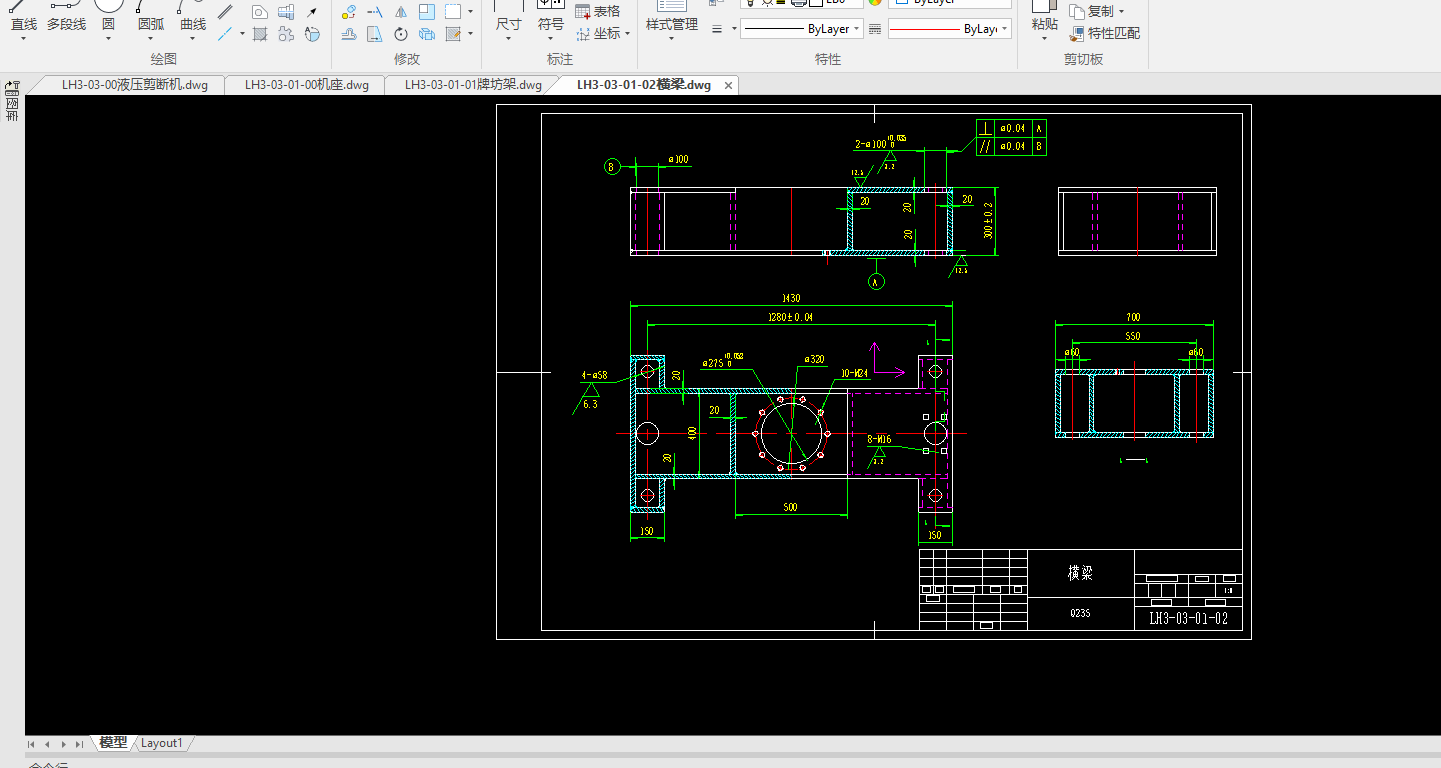Screen dimensions: 1441x768
Task: Select the blue construction line tool
Action: pos(226,34)
